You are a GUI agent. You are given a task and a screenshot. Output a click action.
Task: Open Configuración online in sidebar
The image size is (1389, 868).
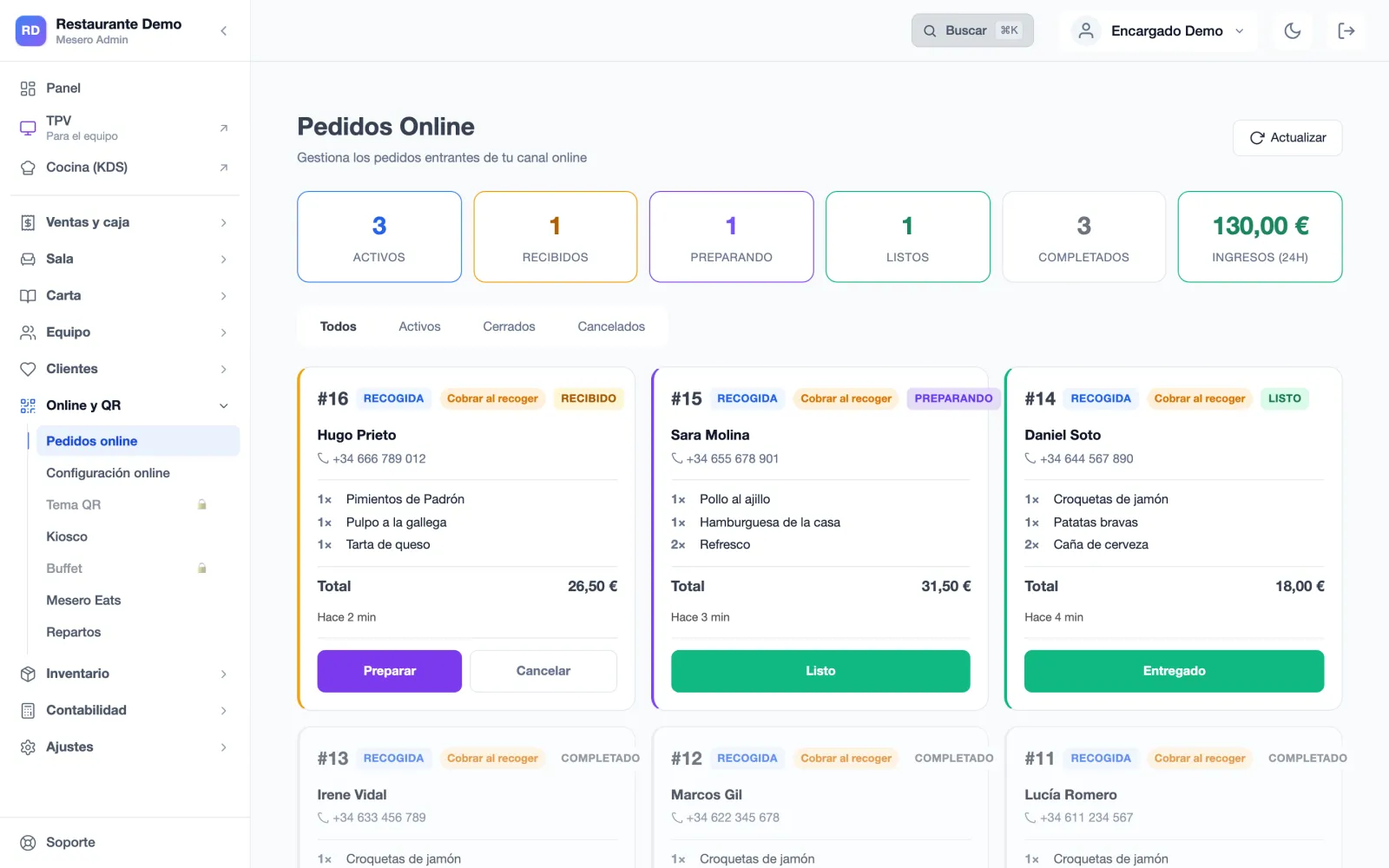coord(138,473)
